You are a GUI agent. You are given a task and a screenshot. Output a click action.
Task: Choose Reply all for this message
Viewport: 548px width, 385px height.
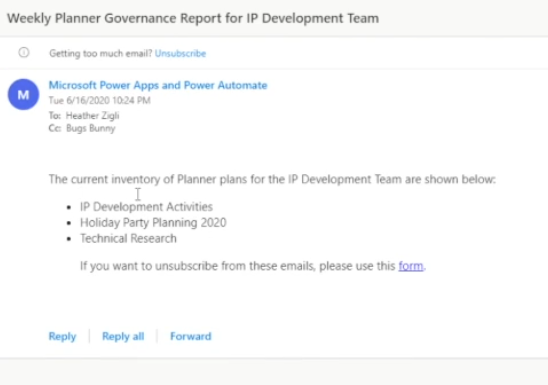click(123, 336)
